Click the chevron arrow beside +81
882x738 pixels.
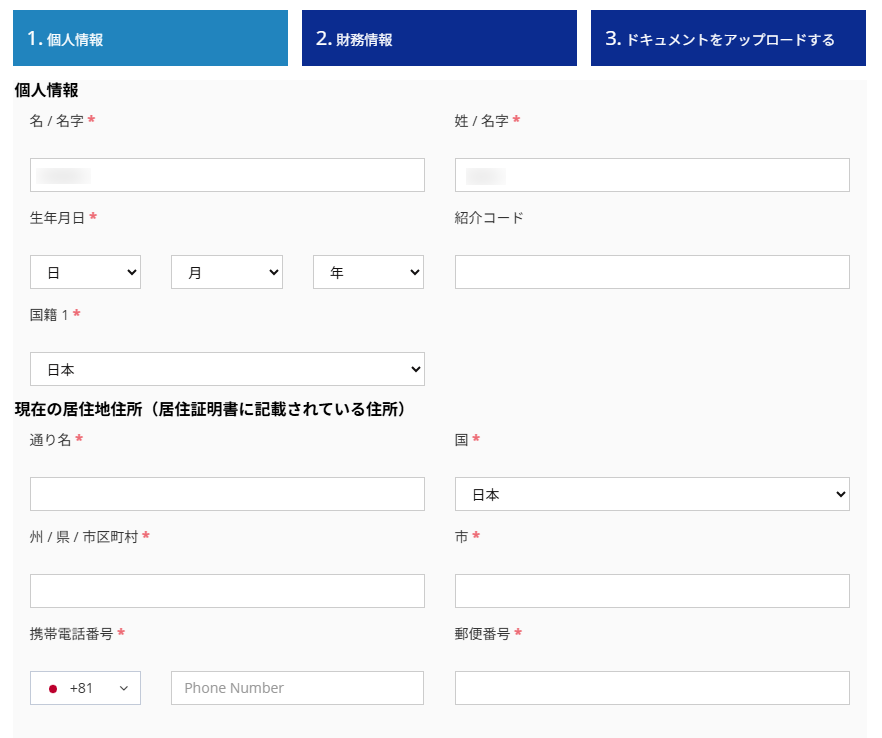[124, 688]
